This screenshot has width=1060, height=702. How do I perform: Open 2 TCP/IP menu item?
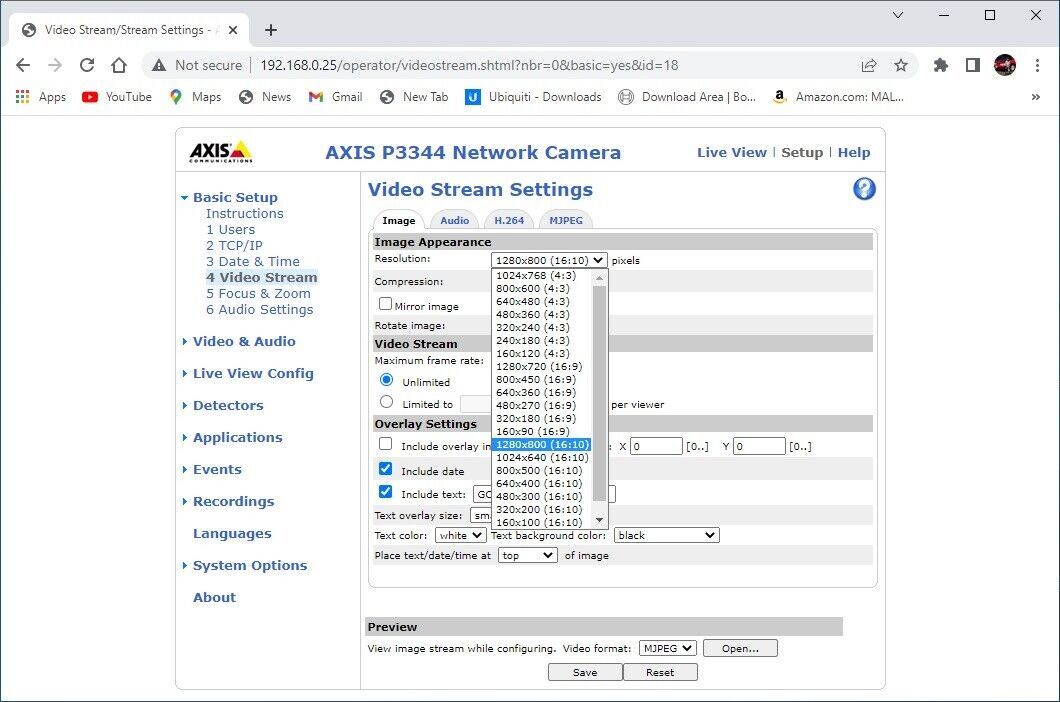(235, 245)
